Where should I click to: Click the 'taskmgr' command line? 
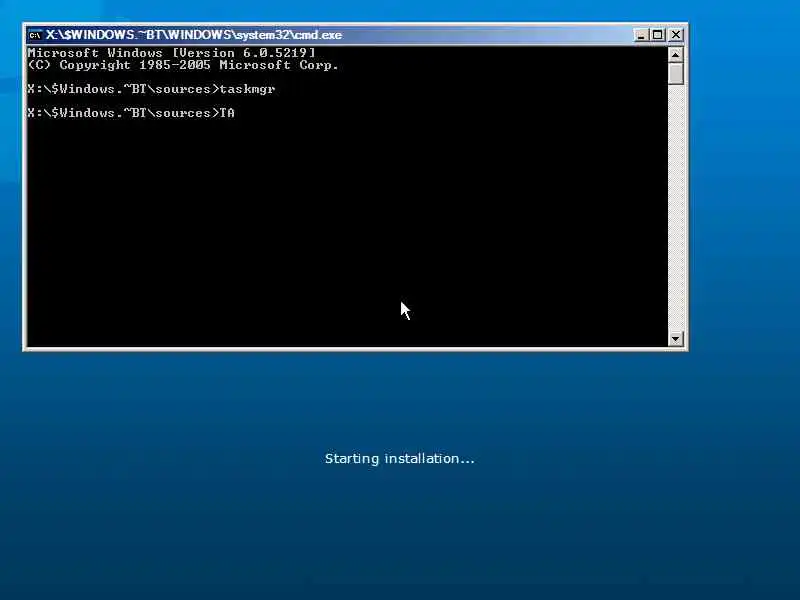coord(152,89)
